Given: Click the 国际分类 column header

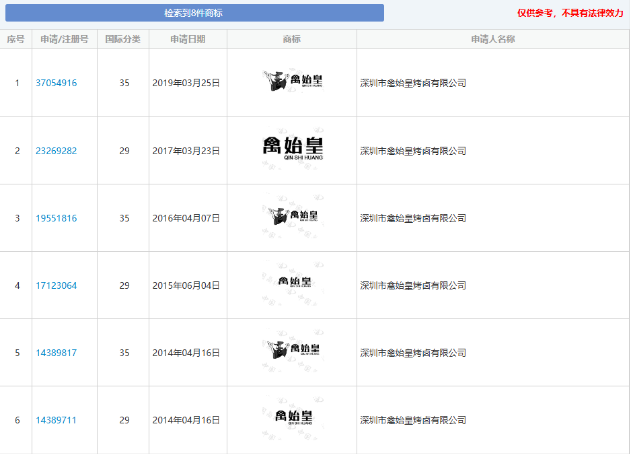Looking at the screenshot, I should click(123, 40).
